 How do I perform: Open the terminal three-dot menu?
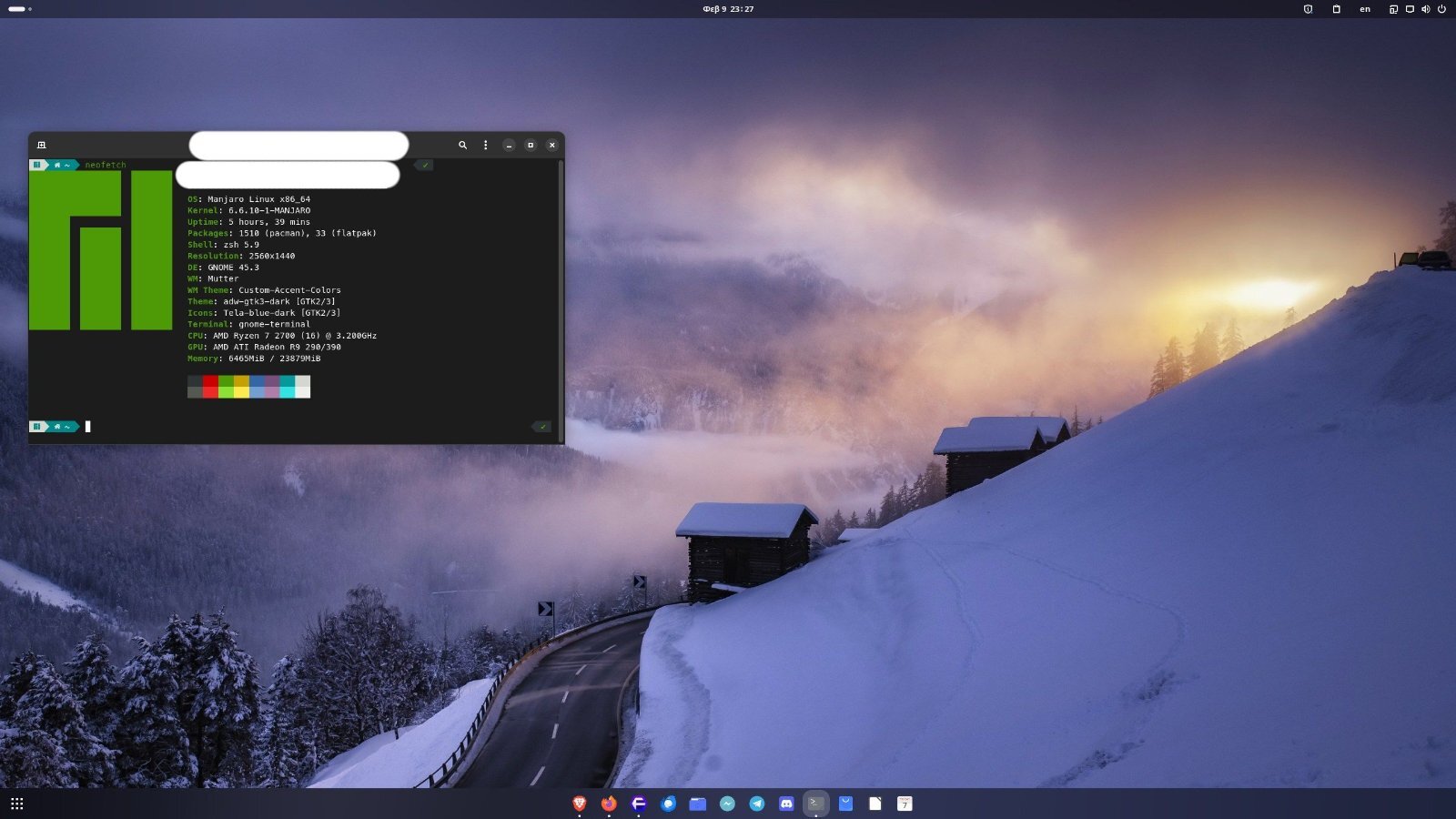[485, 145]
